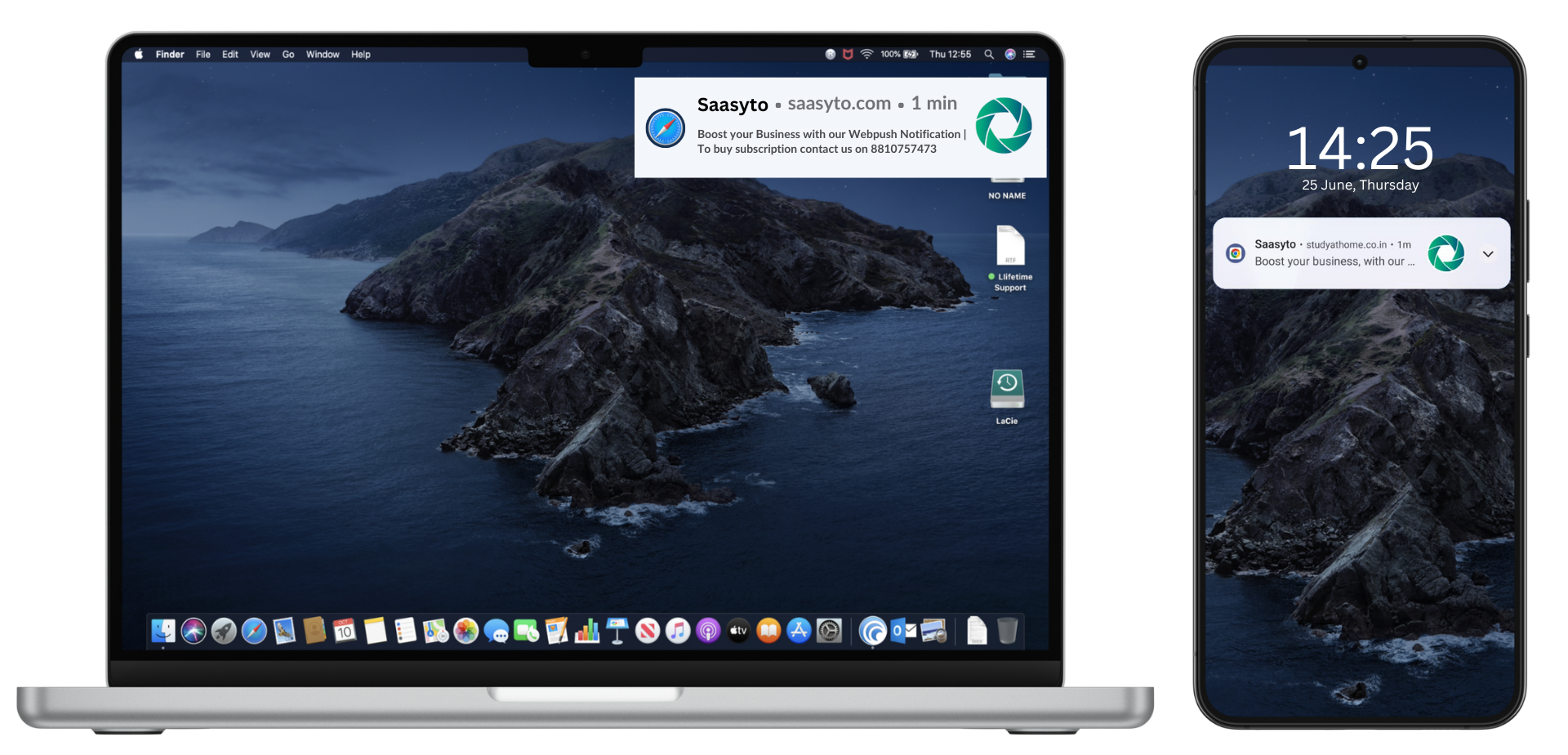Screen dimensions: 1568x755
Task: Click the gray R status icon in menu bar
Action: pyautogui.click(x=831, y=54)
